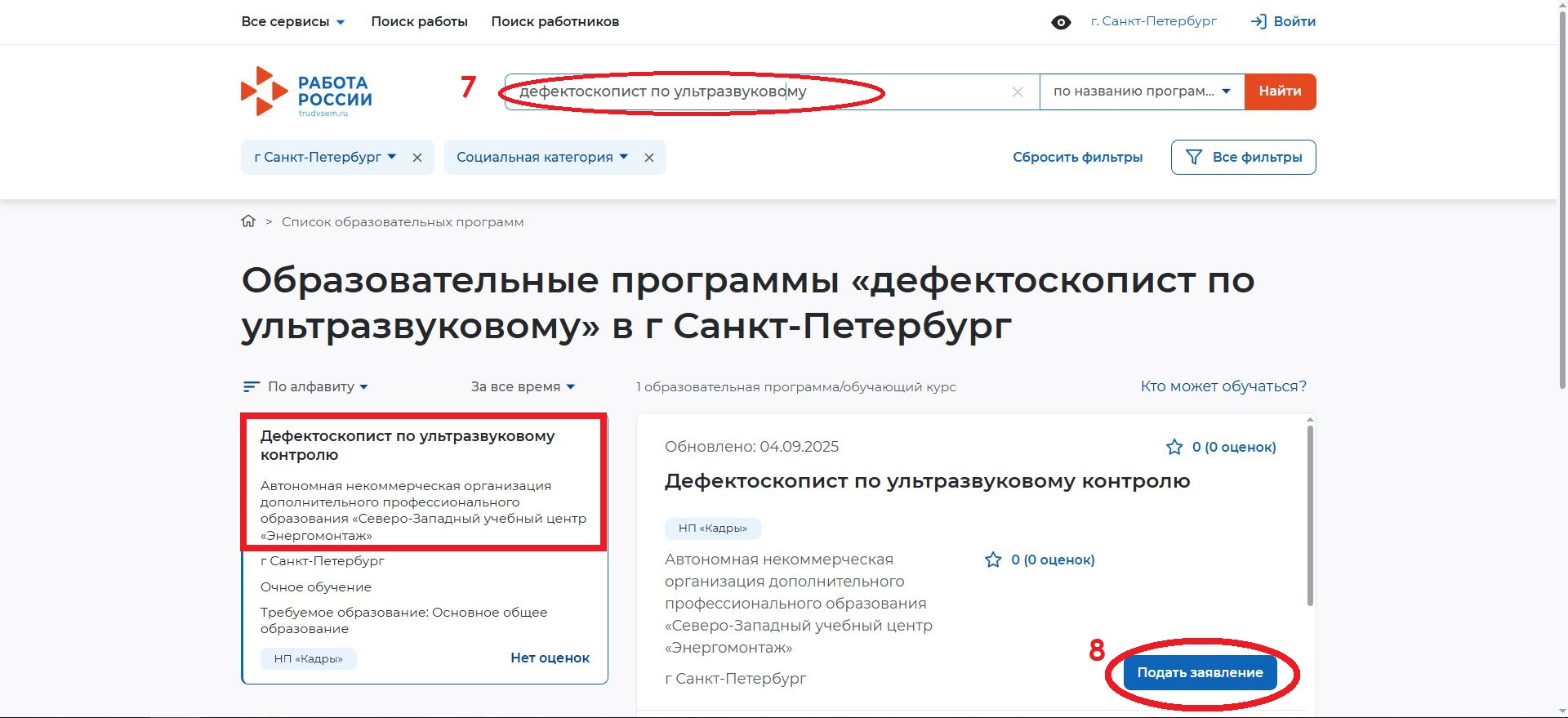Open the За все время period dropdown
The width and height of the screenshot is (1568, 718).
[523, 386]
